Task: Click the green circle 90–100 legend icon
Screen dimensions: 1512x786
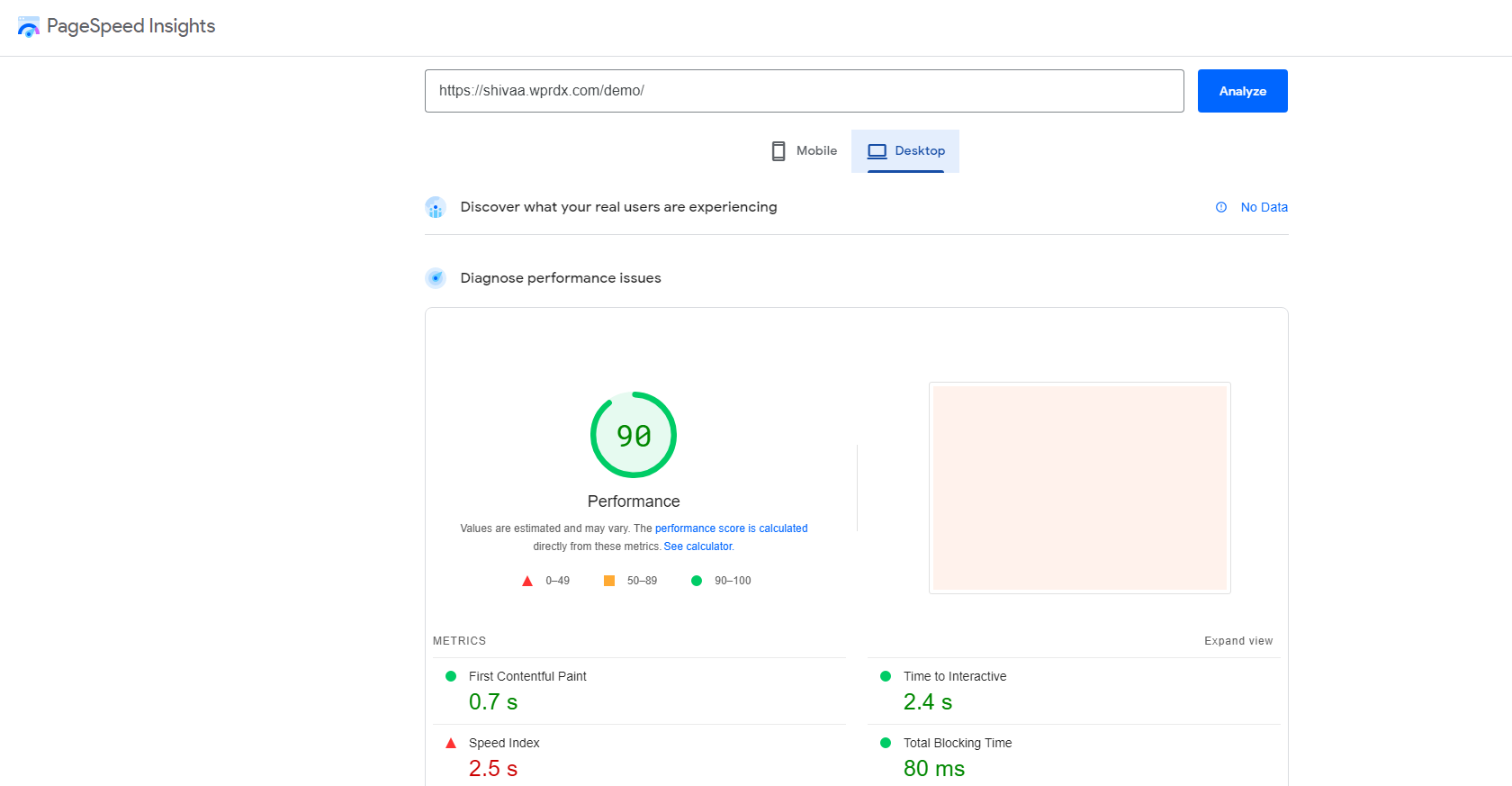Action: [697, 581]
